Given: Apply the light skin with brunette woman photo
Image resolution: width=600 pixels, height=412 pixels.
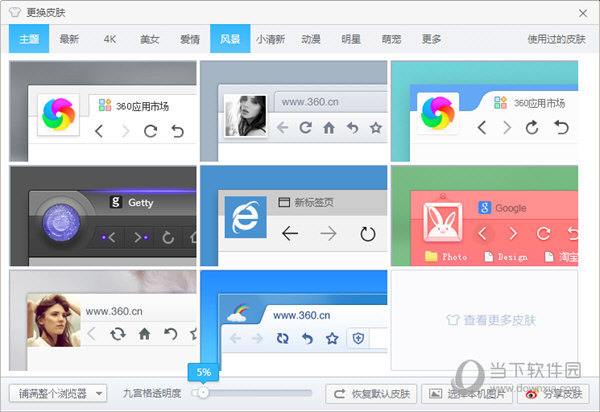Looking at the screenshot, I should 103,320.
